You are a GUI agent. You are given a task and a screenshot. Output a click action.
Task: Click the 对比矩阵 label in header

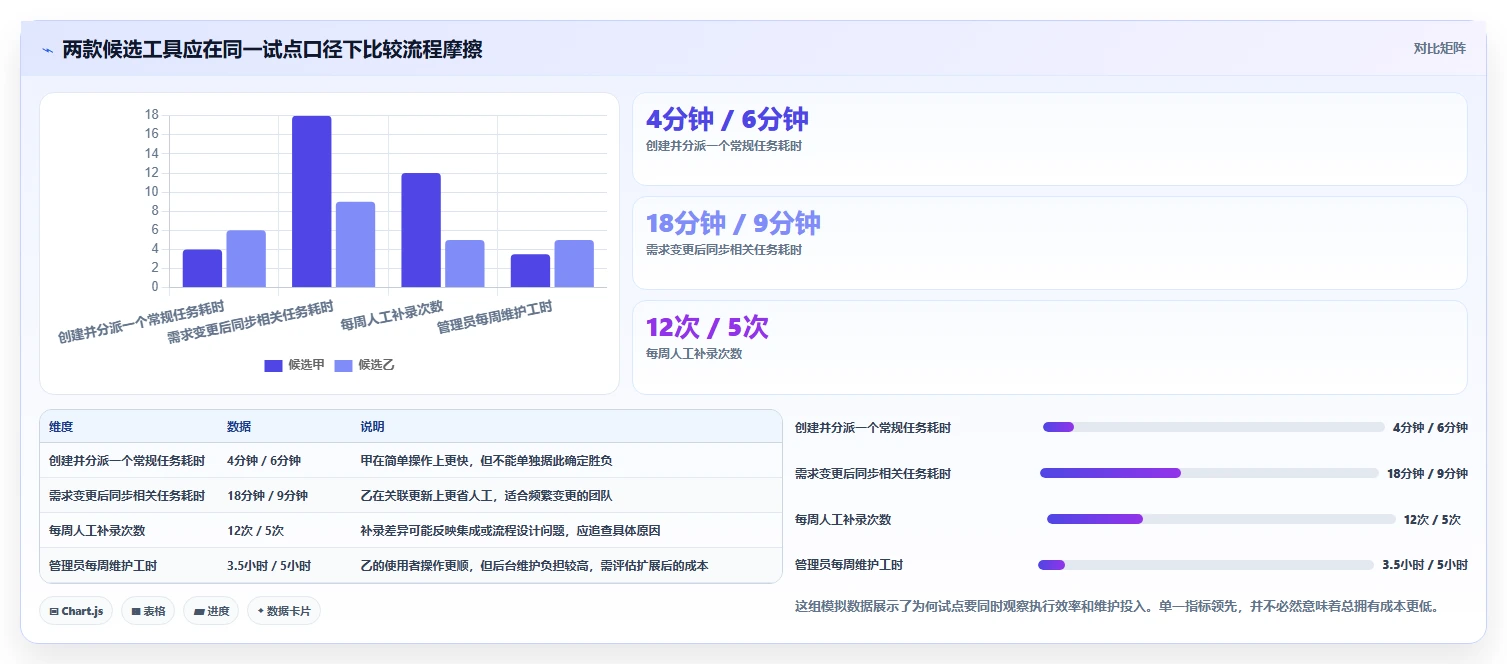tap(1439, 48)
